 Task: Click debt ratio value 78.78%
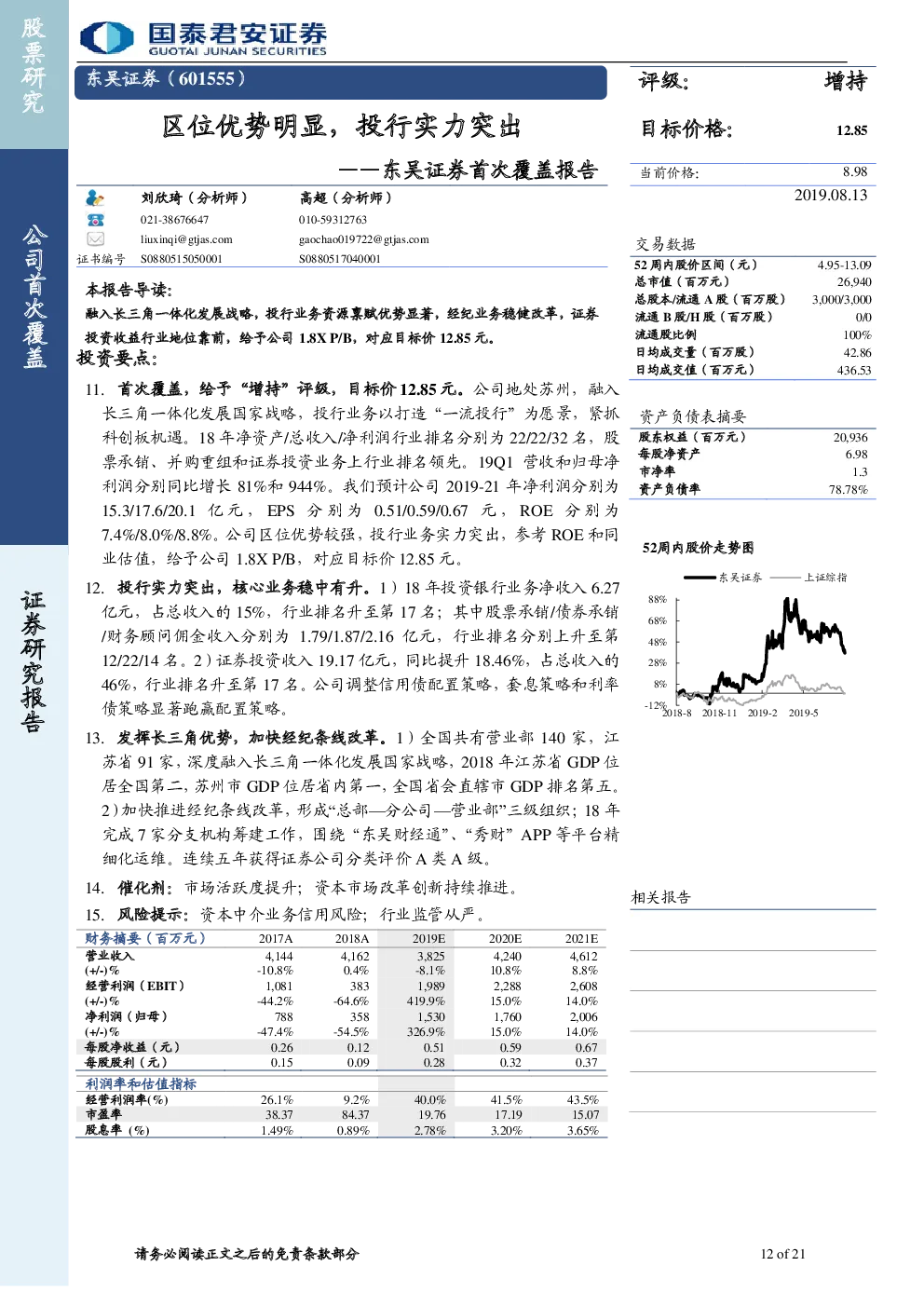coord(849,489)
